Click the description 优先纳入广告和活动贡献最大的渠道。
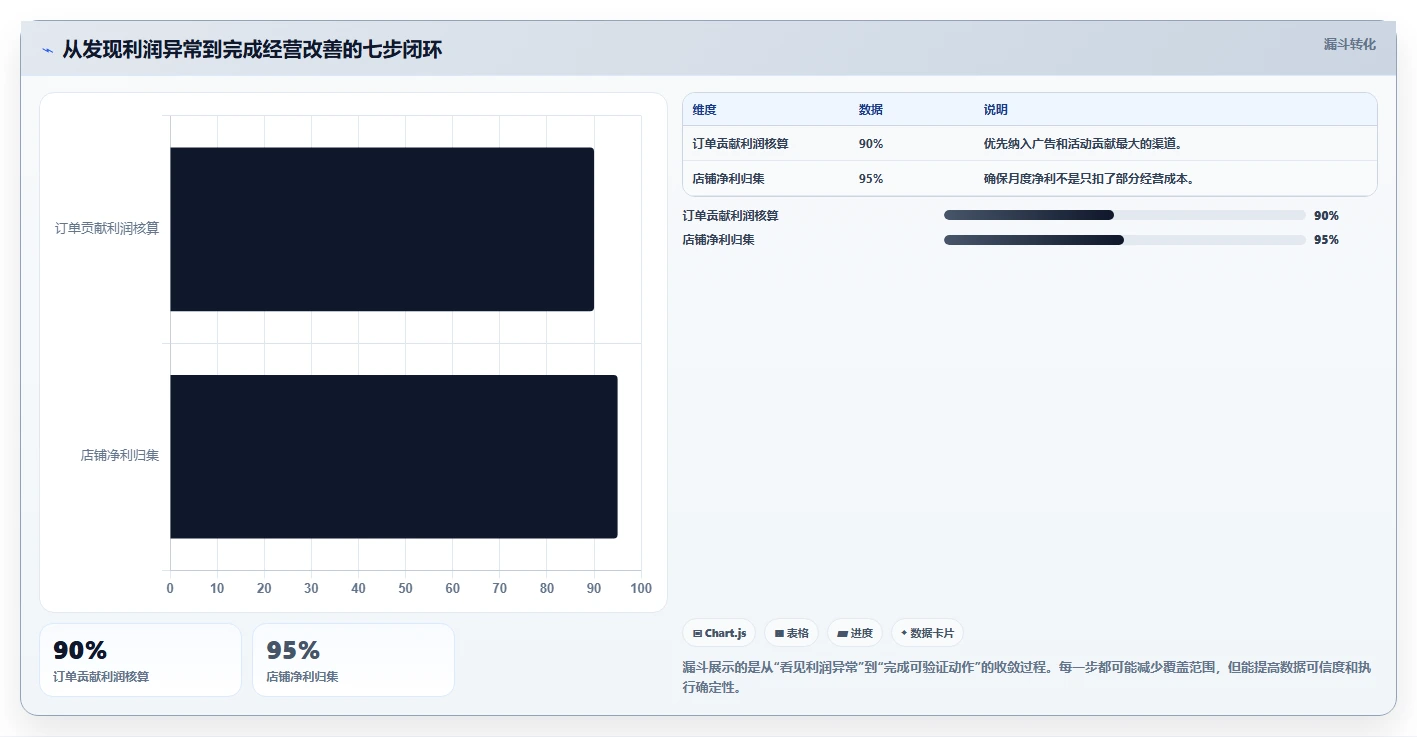1417x737 pixels. (x=1083, y=144)
